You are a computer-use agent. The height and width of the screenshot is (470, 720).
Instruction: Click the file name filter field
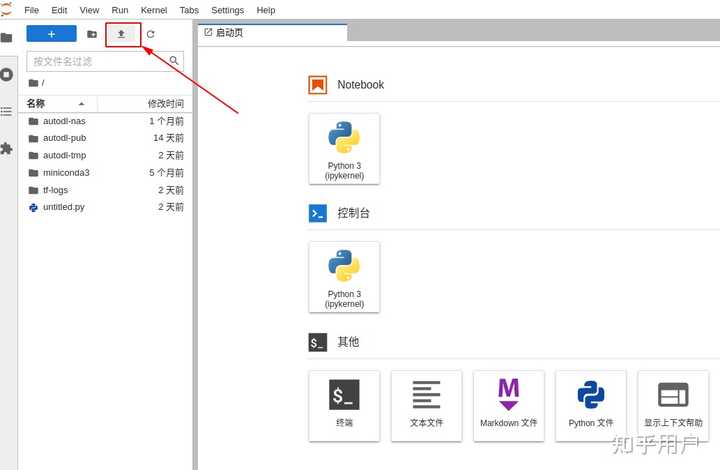105,62
